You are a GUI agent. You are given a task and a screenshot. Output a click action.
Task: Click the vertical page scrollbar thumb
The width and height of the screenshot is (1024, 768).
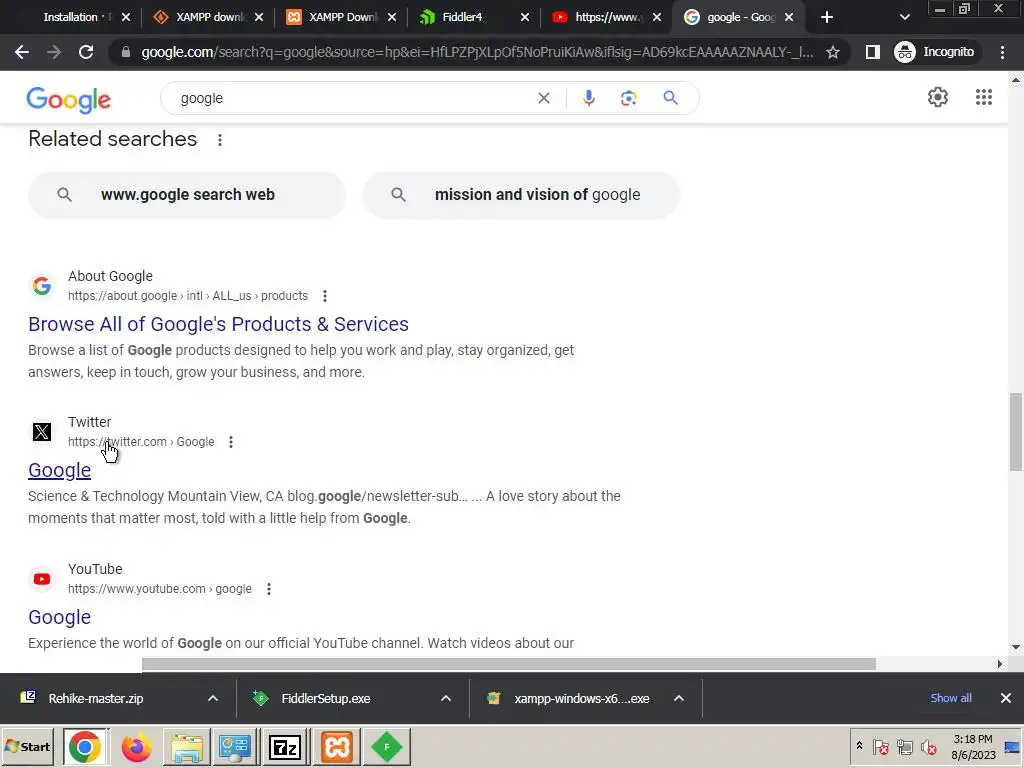pos(1016,431)
